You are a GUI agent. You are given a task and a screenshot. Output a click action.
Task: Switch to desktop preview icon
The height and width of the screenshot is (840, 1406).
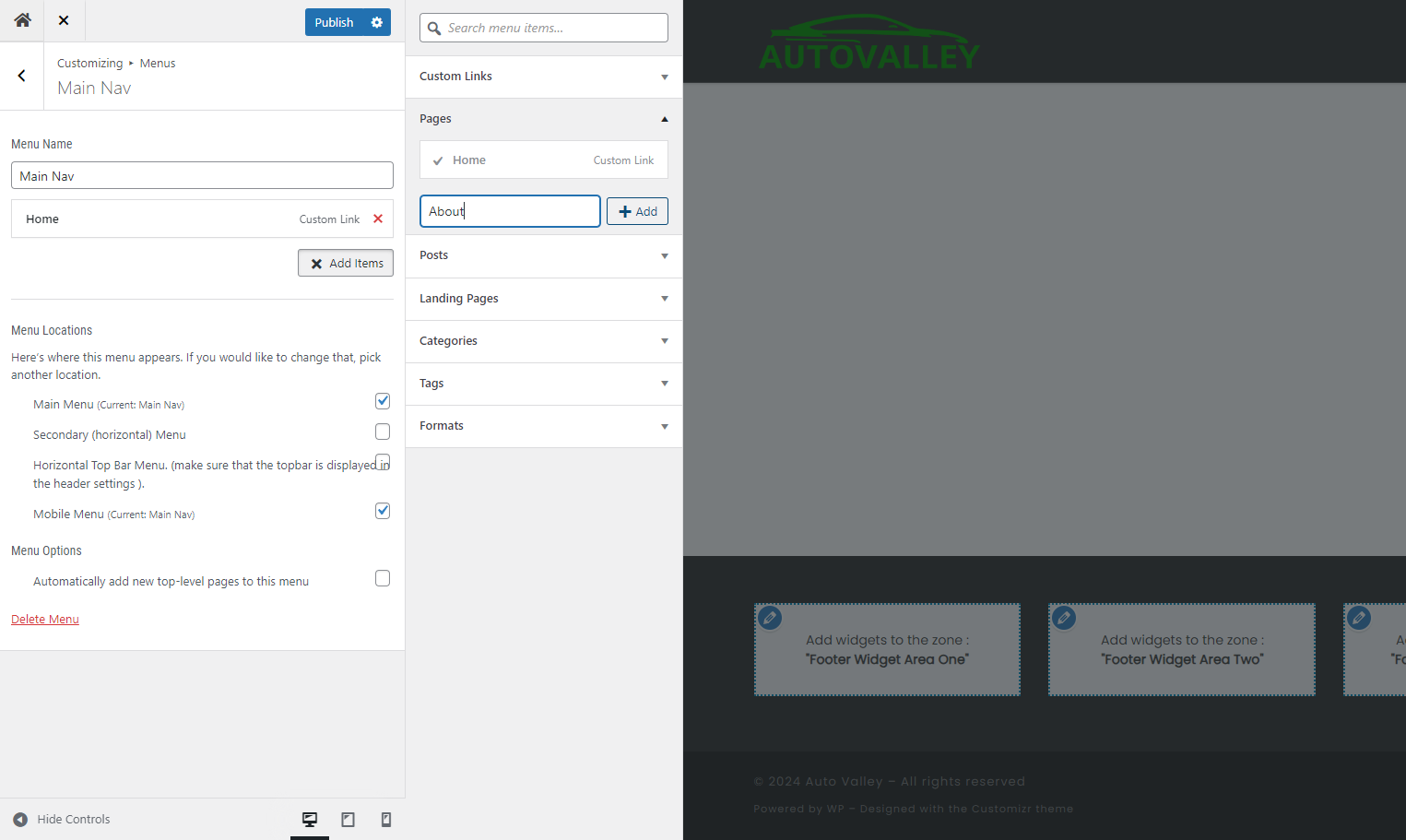(310, 819)
